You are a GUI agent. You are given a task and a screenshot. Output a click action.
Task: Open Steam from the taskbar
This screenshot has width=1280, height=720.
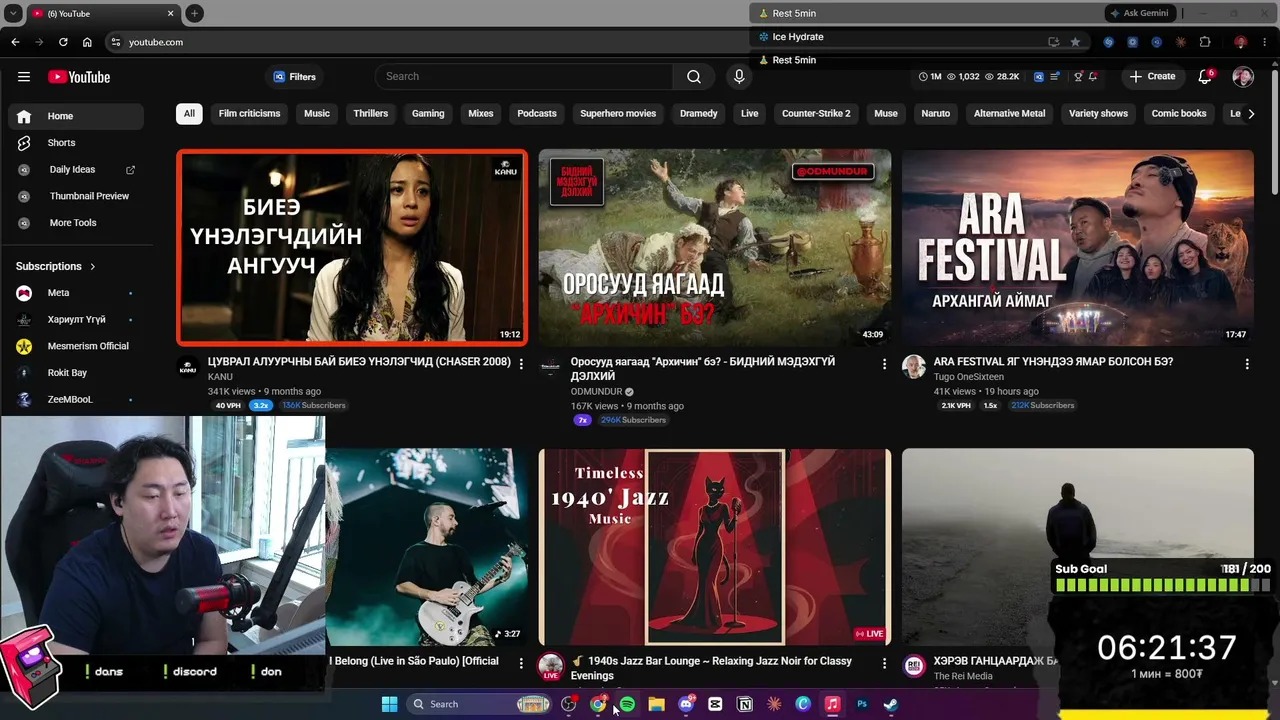[x=890, y=704]
